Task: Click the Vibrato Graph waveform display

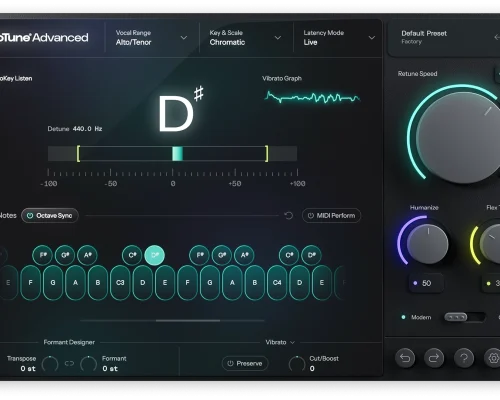Action: click(312, 97)
